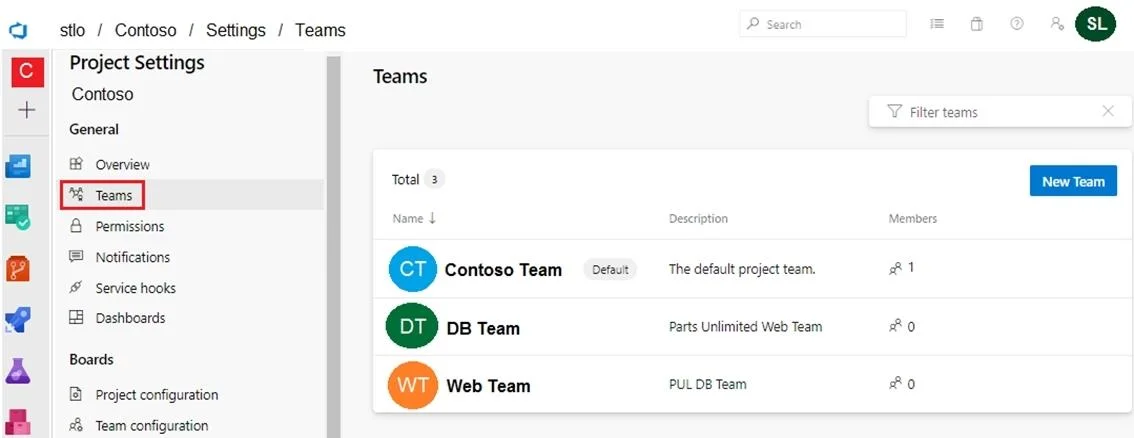Image resolution: width=1134 pixels, height=438 pixels.
Task: Open Azure DevOps home logo
Action: pyautogui.click(x=18, y=30)
